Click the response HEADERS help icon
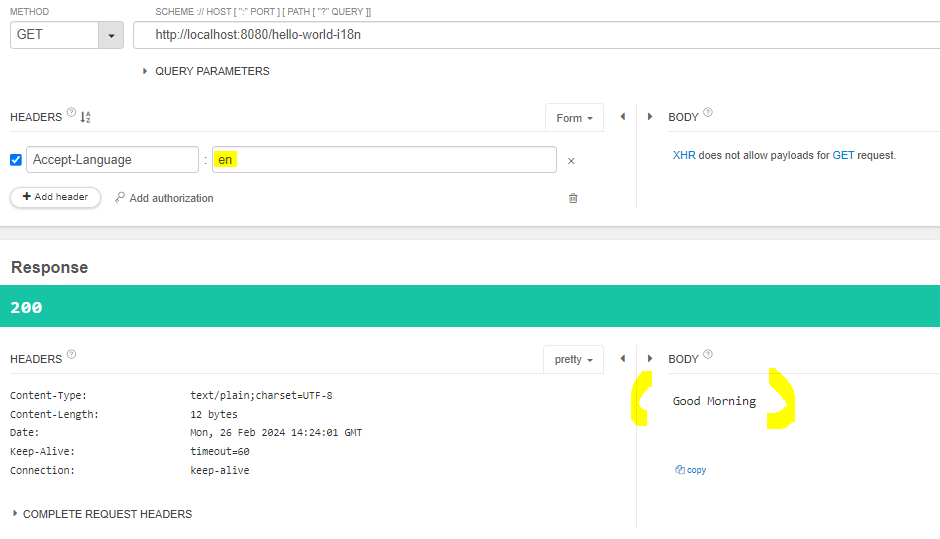The height and width of the screenshot is (539, 940). (x=71, y=354)
